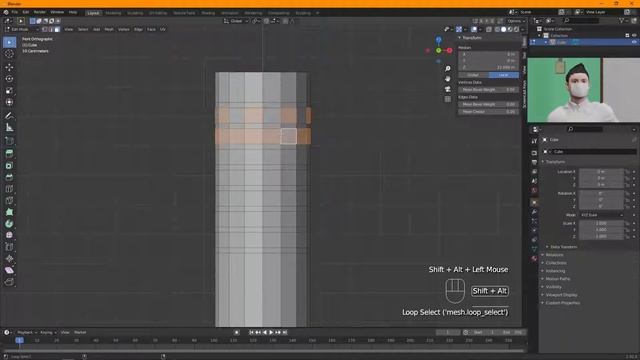Click the timeline Marker menu
The height and width of the screenshot is (360, 640).
(80, 333)
